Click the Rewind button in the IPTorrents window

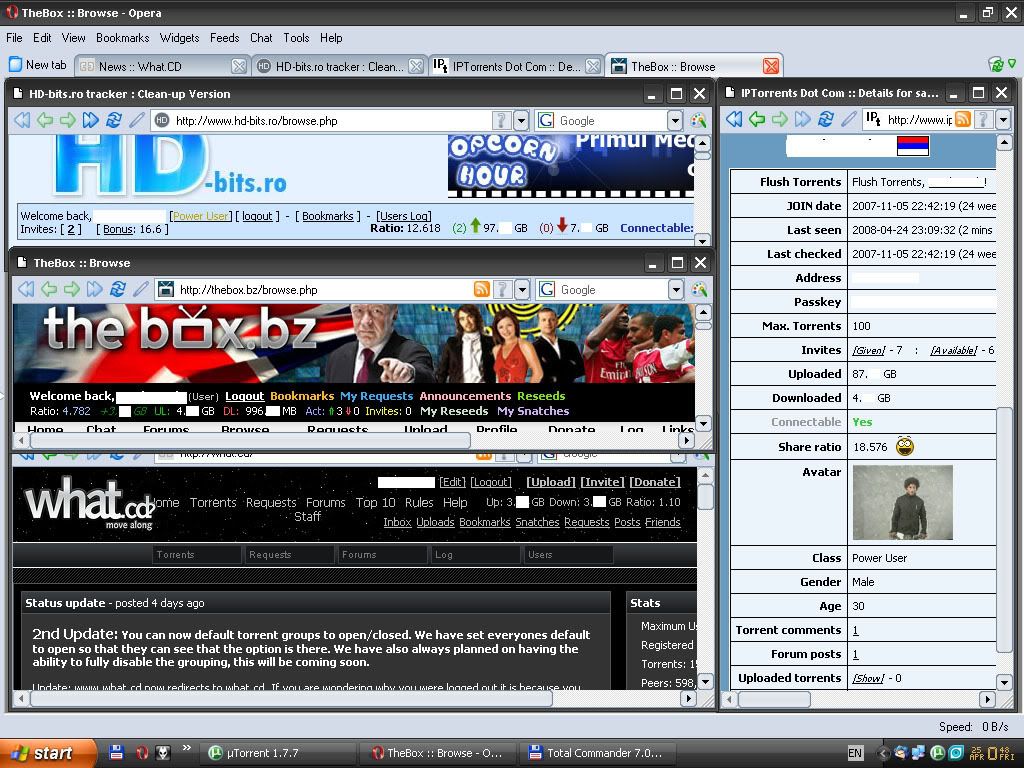[734, 119]
